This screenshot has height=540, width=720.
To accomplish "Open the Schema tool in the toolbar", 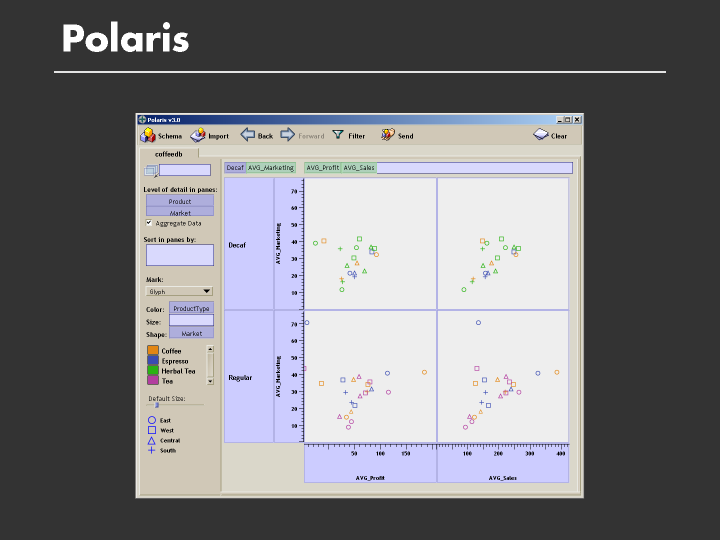I will click(x=147, y=135).
